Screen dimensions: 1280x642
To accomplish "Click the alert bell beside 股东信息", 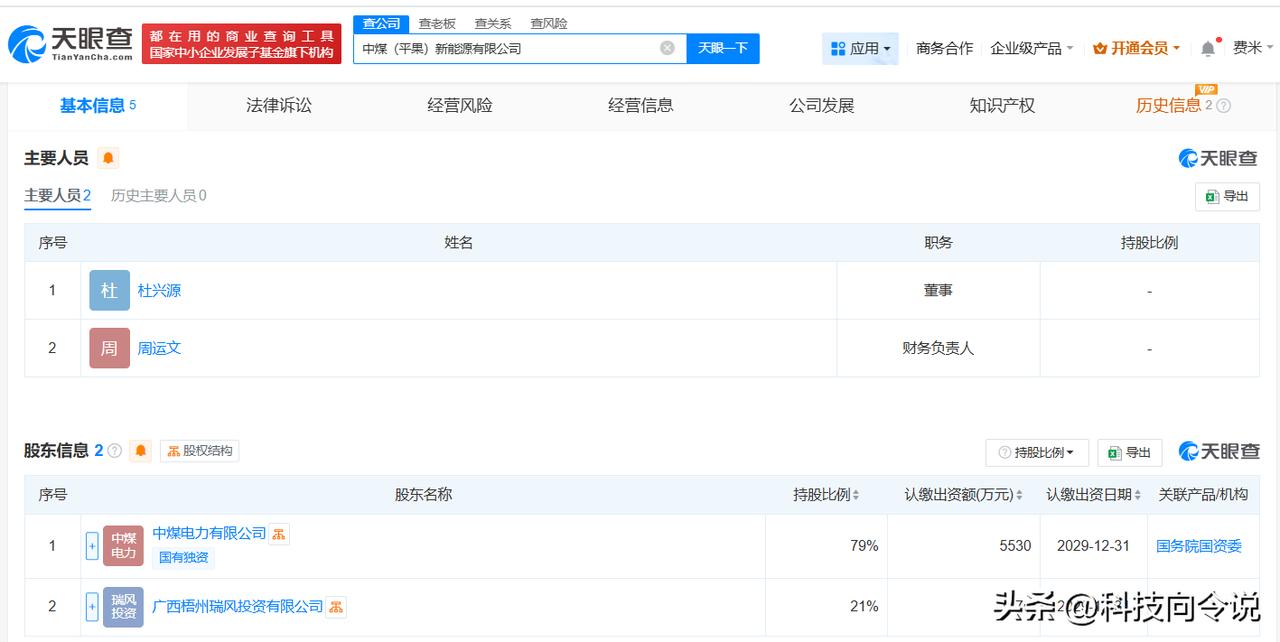I will click(141, 451).
